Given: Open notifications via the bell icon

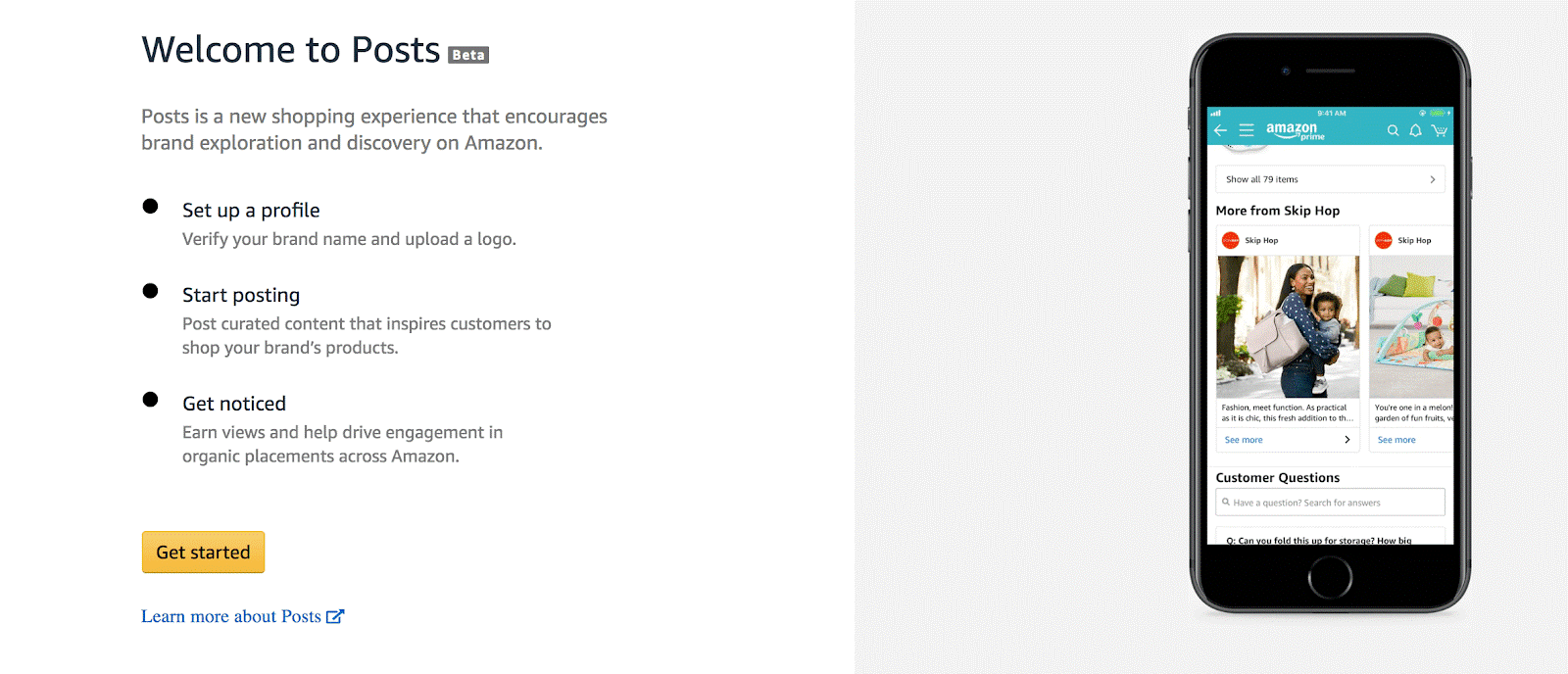Looking at the screenshot, I should coord(1415,130).
